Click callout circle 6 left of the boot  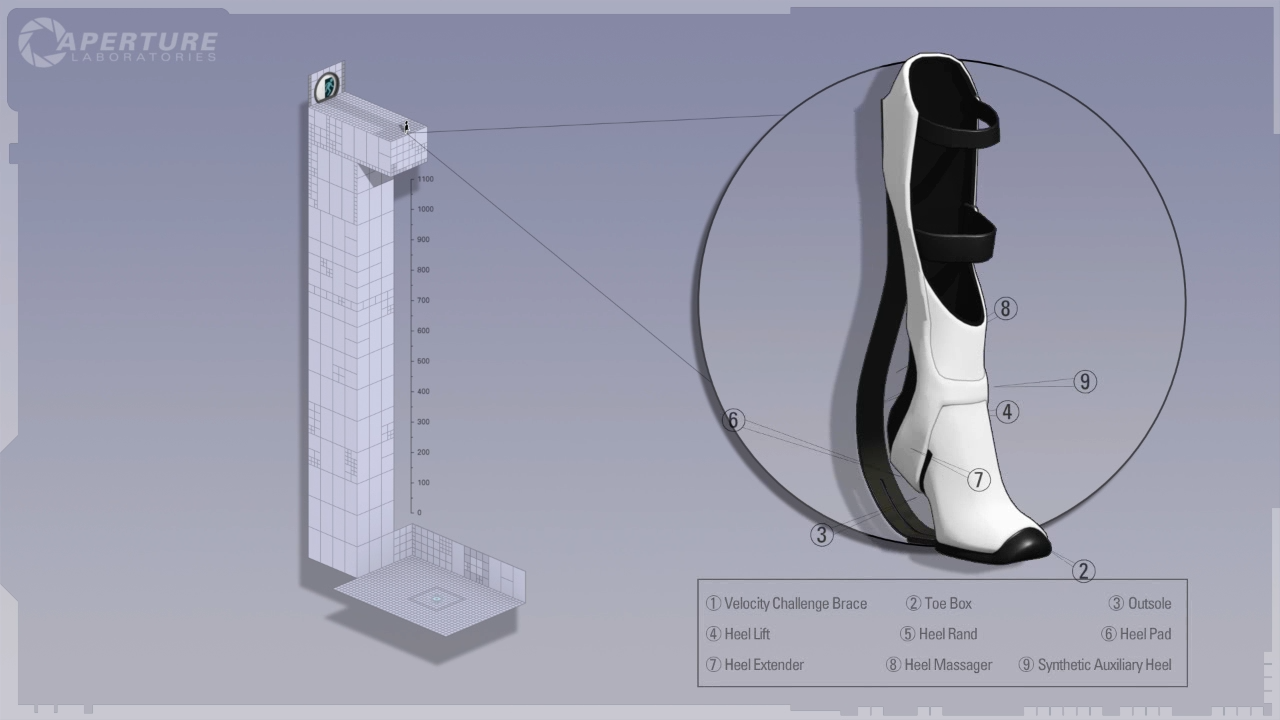[733, 420]
